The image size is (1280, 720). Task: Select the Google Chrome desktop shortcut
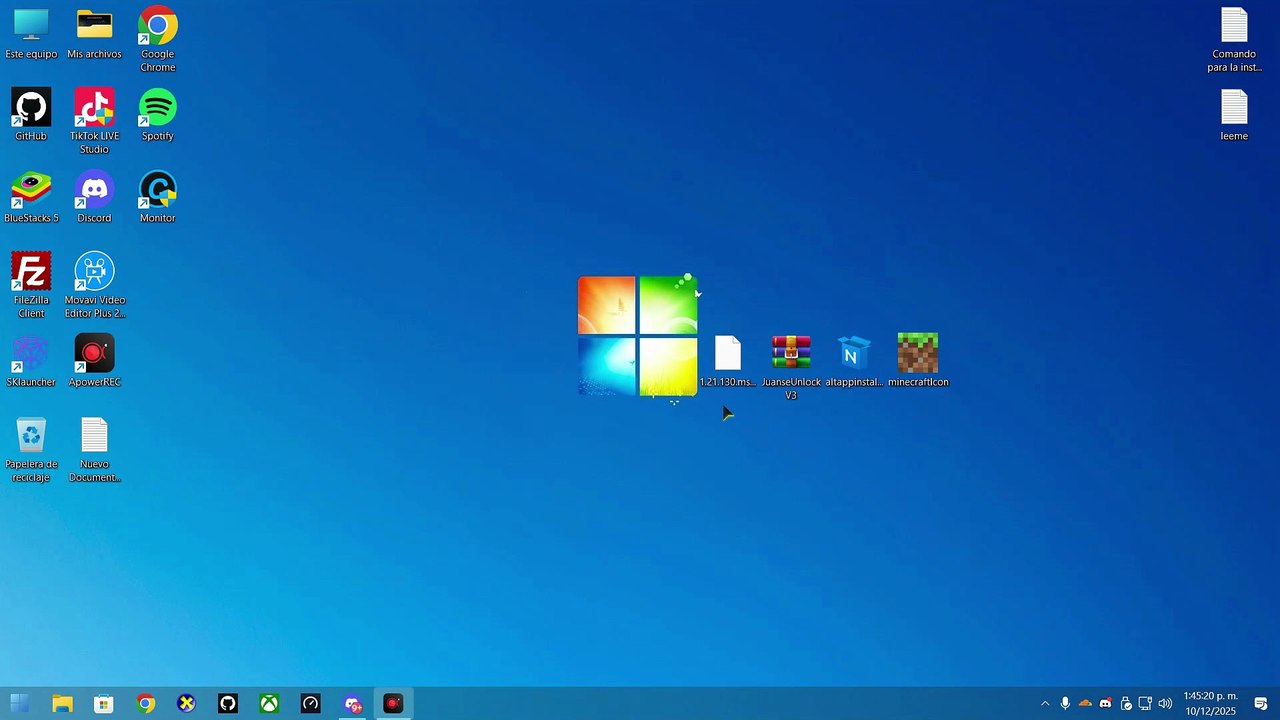157,40
